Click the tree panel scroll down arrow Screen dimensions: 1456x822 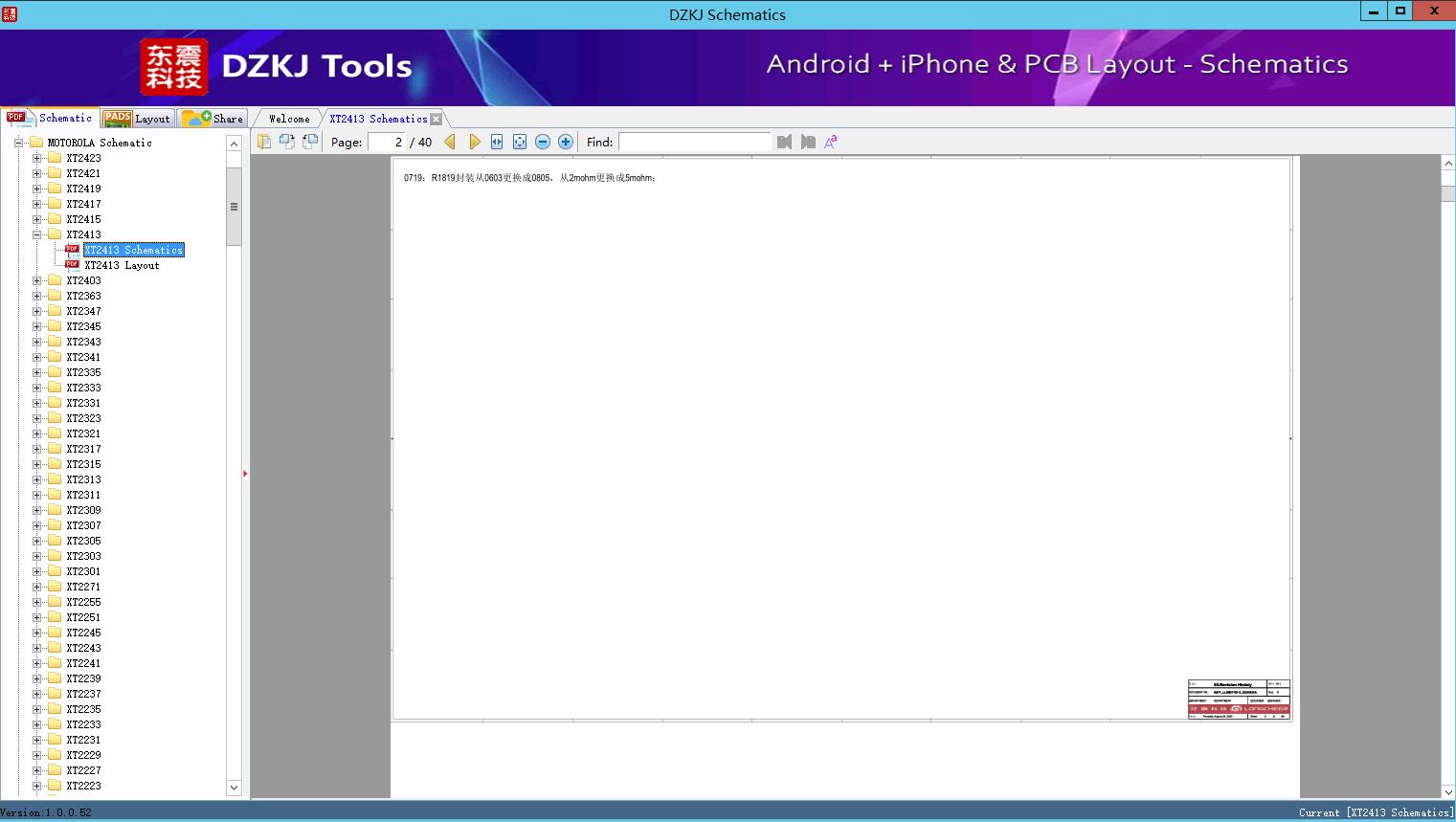(x=234, y=788)
